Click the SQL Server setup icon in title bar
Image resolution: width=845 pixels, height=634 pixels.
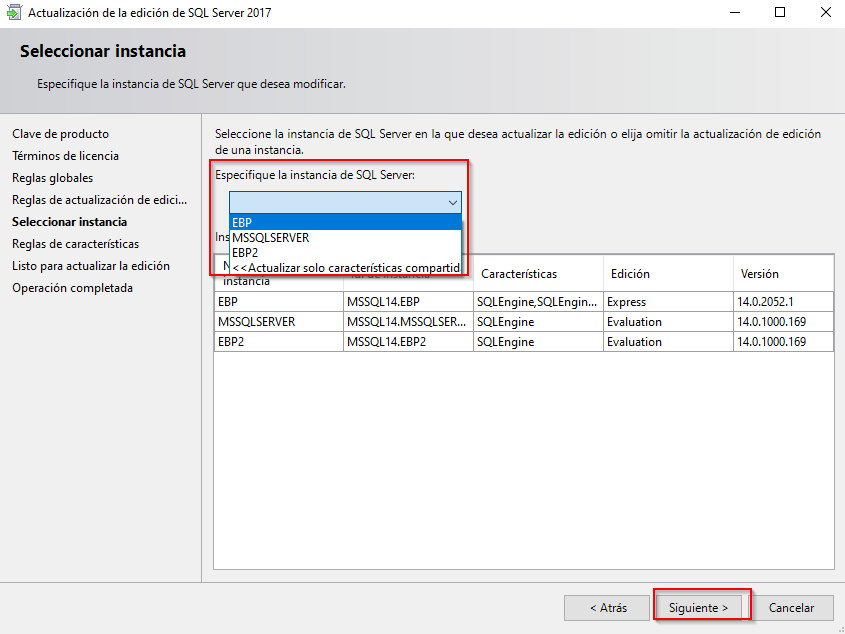click(x=14, y=13)
